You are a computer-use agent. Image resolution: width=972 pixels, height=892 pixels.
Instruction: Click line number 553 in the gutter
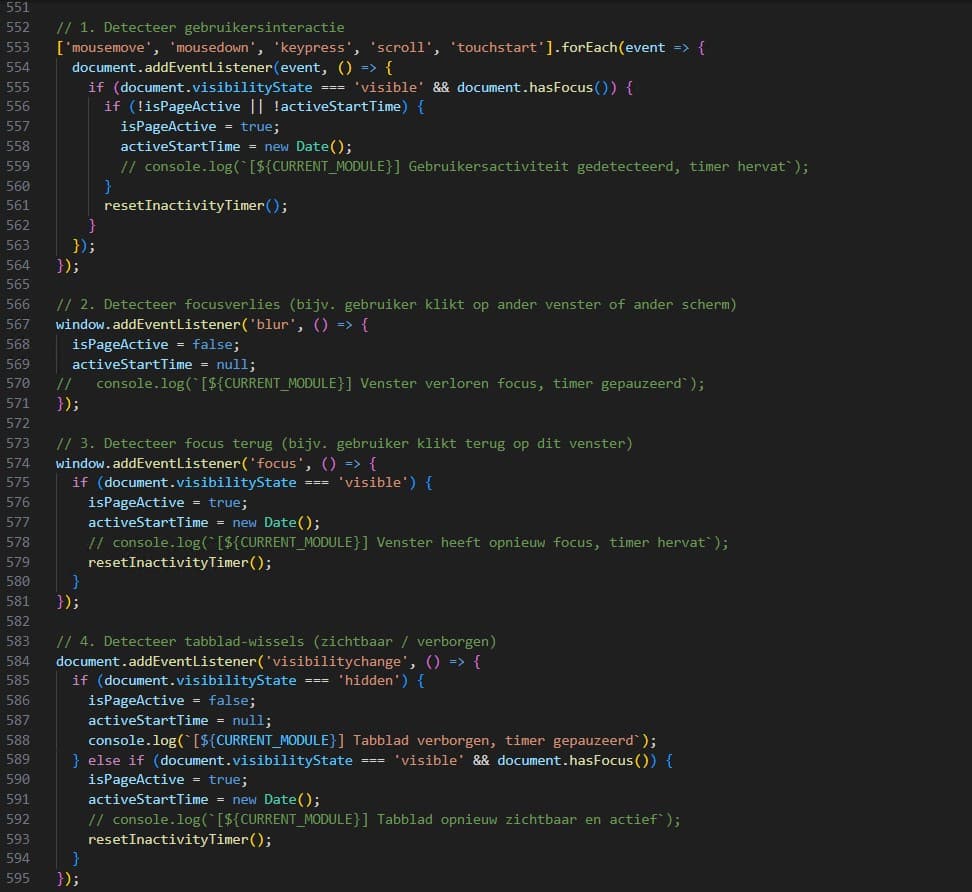point(18,47)
